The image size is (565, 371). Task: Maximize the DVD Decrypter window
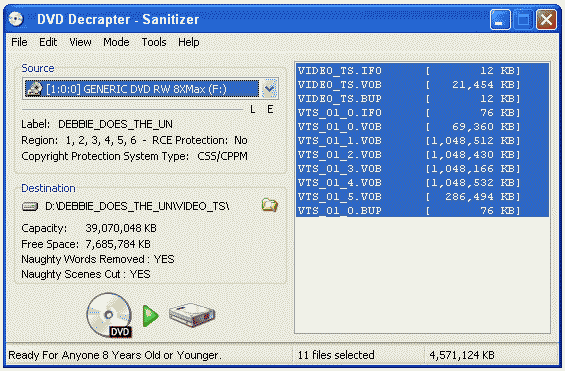[x=523, y=19]
